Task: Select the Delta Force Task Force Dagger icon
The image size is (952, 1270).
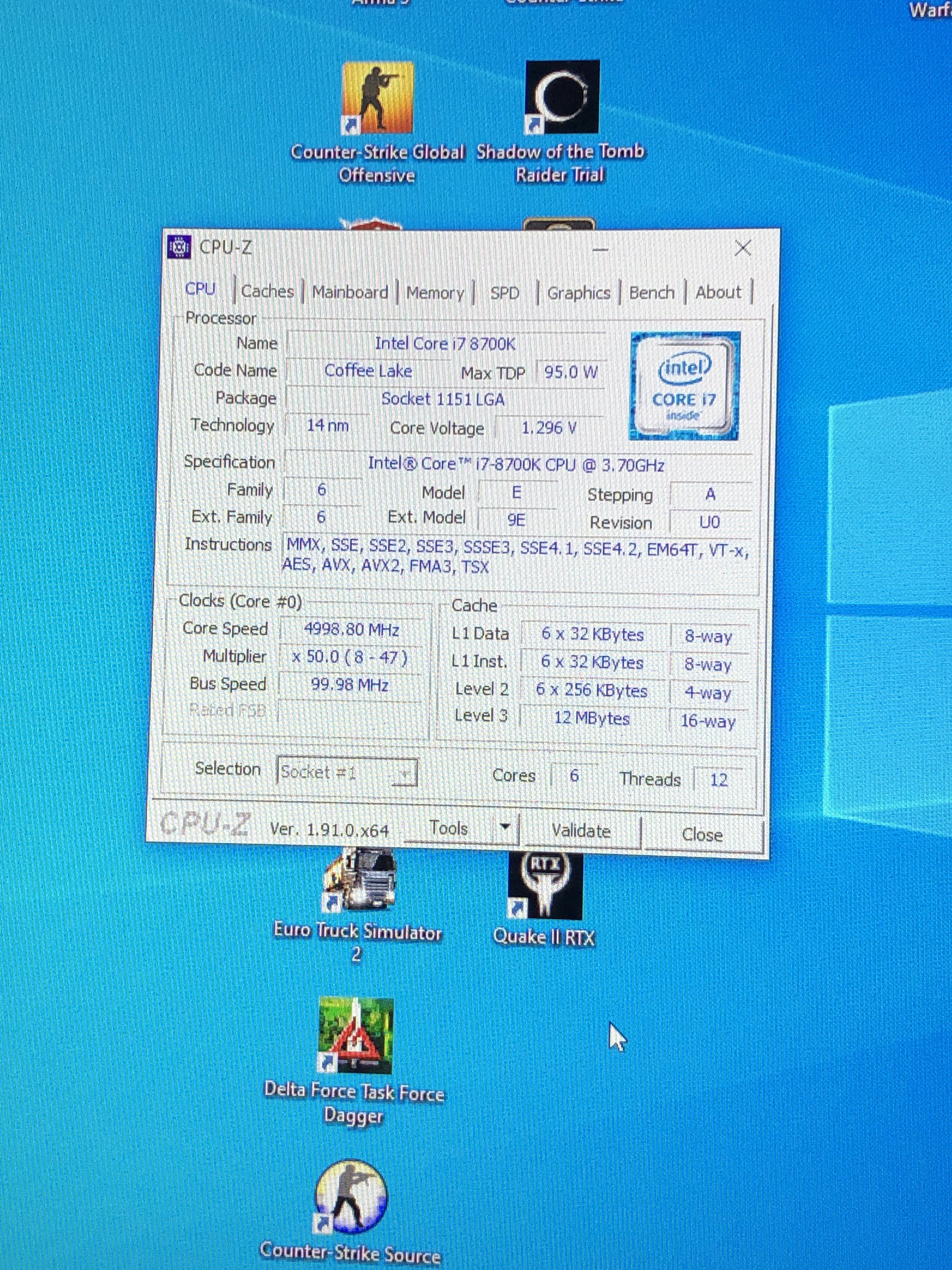Action: 355,1035
